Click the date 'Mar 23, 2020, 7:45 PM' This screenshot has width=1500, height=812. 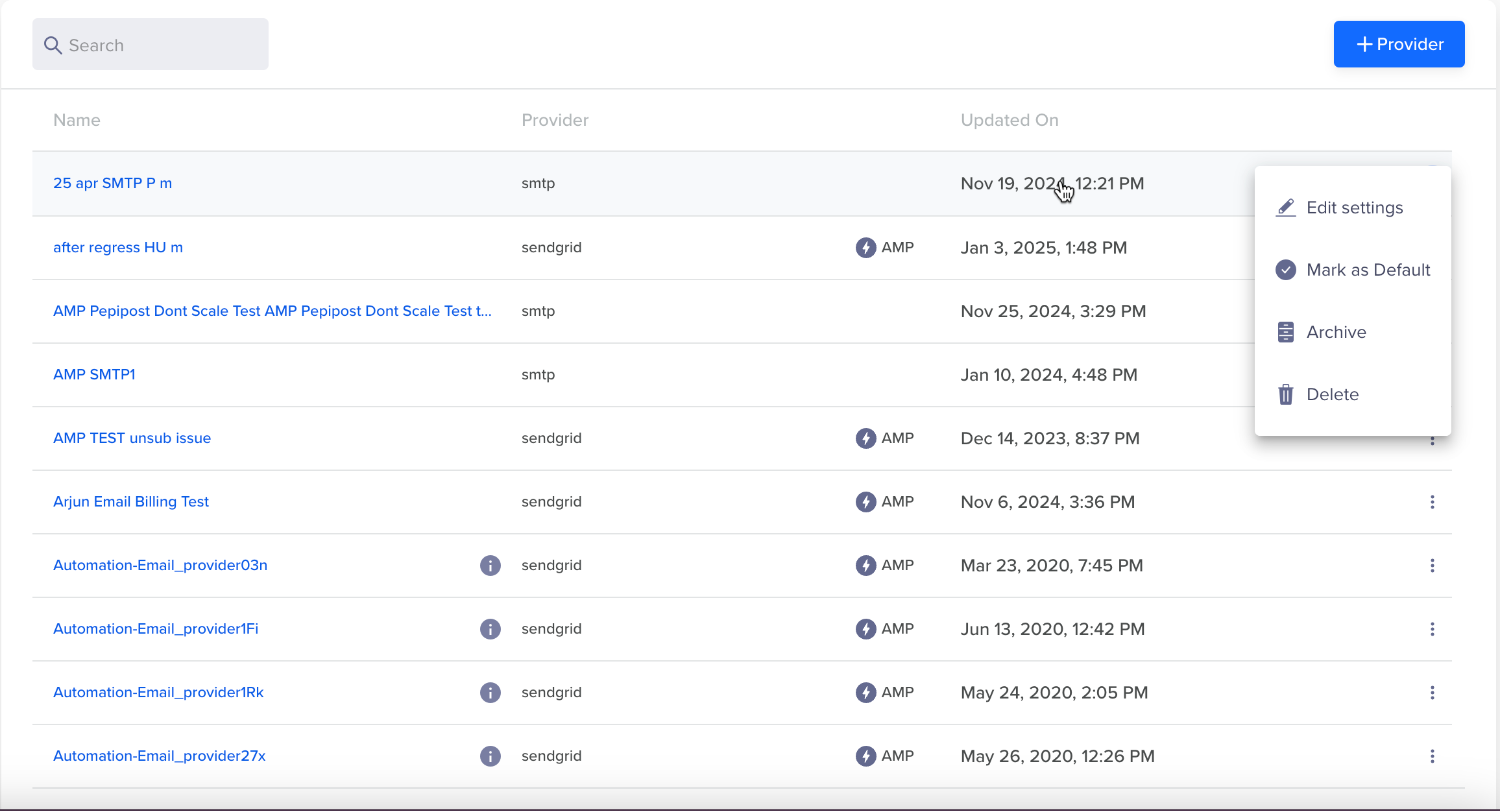(x=1052, y=566)
